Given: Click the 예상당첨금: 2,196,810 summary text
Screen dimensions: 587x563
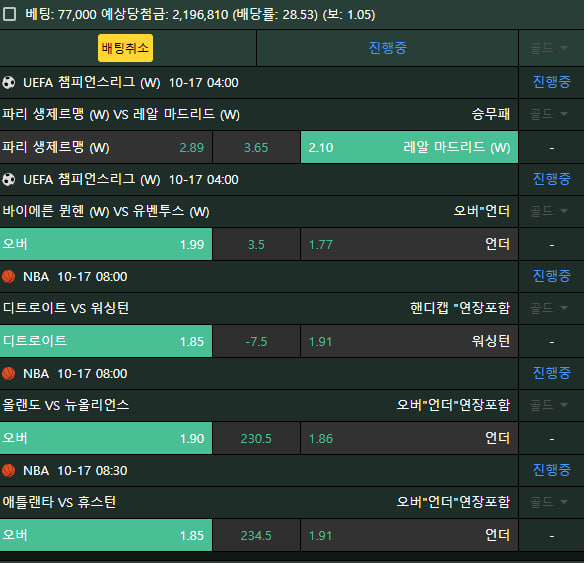Looking at the screenshot, I should point(165,15).
